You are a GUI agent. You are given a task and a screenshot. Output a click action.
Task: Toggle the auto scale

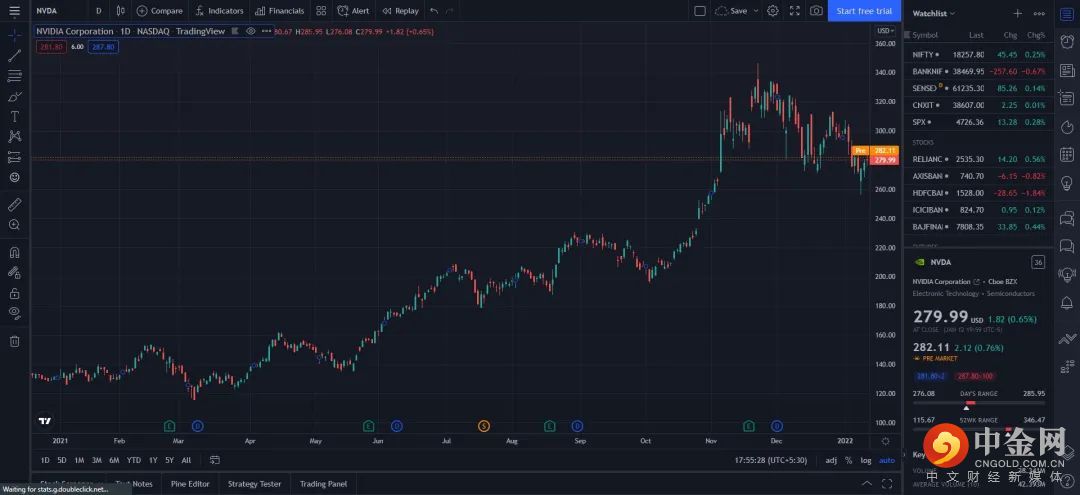pyautogui.click(x=887, y=460)
